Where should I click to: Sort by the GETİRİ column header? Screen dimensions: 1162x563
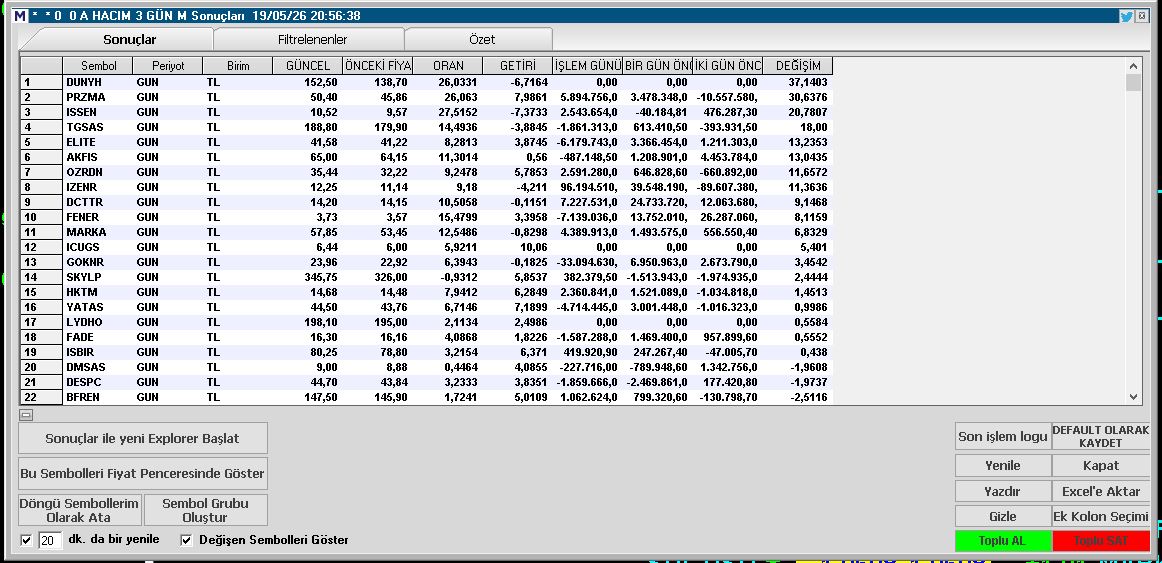[x=517, y=66]
